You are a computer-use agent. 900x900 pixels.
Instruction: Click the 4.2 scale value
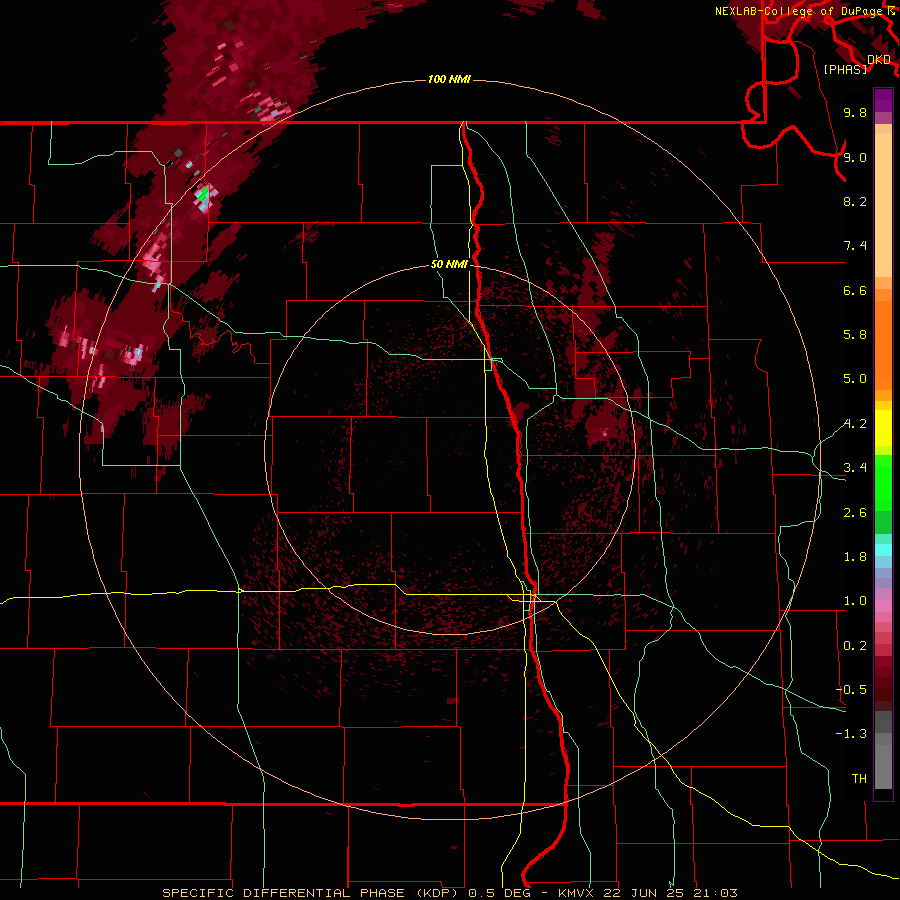coord(855,424)
